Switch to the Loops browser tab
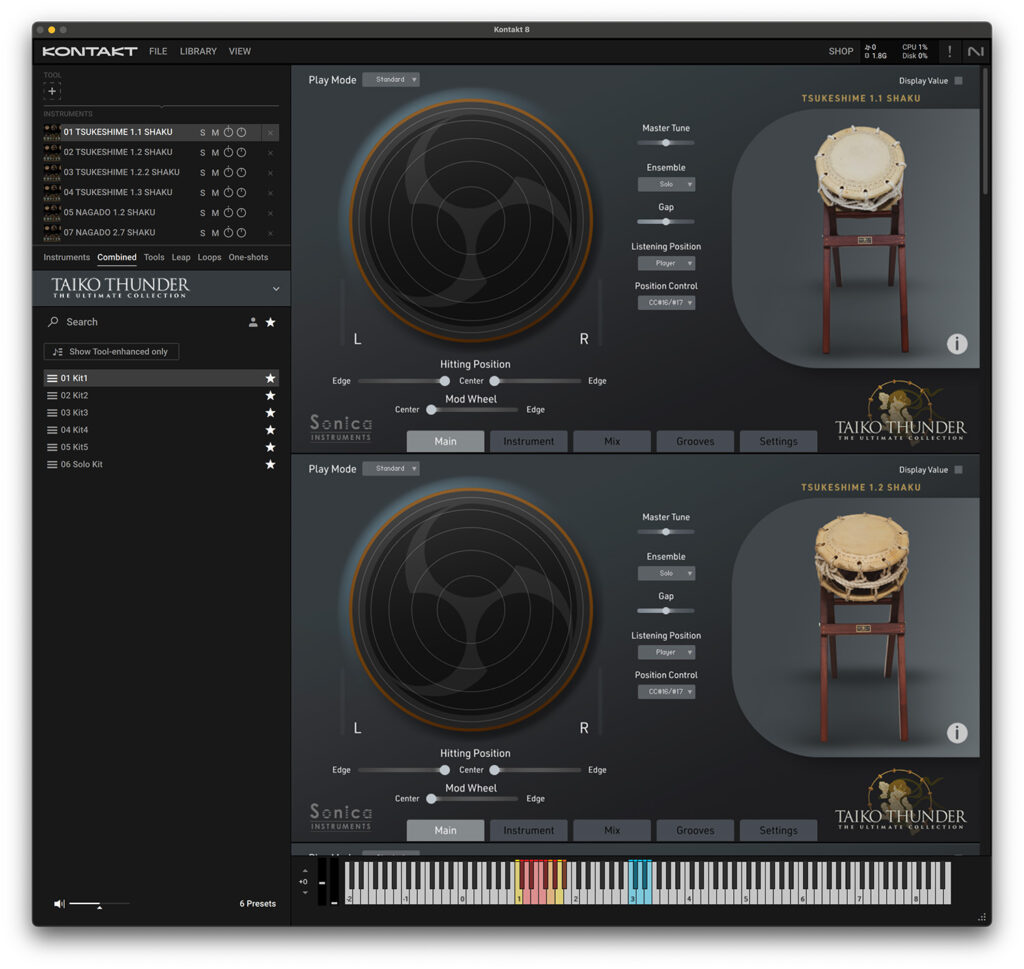 pyautogui.click(x=210, y=257)
